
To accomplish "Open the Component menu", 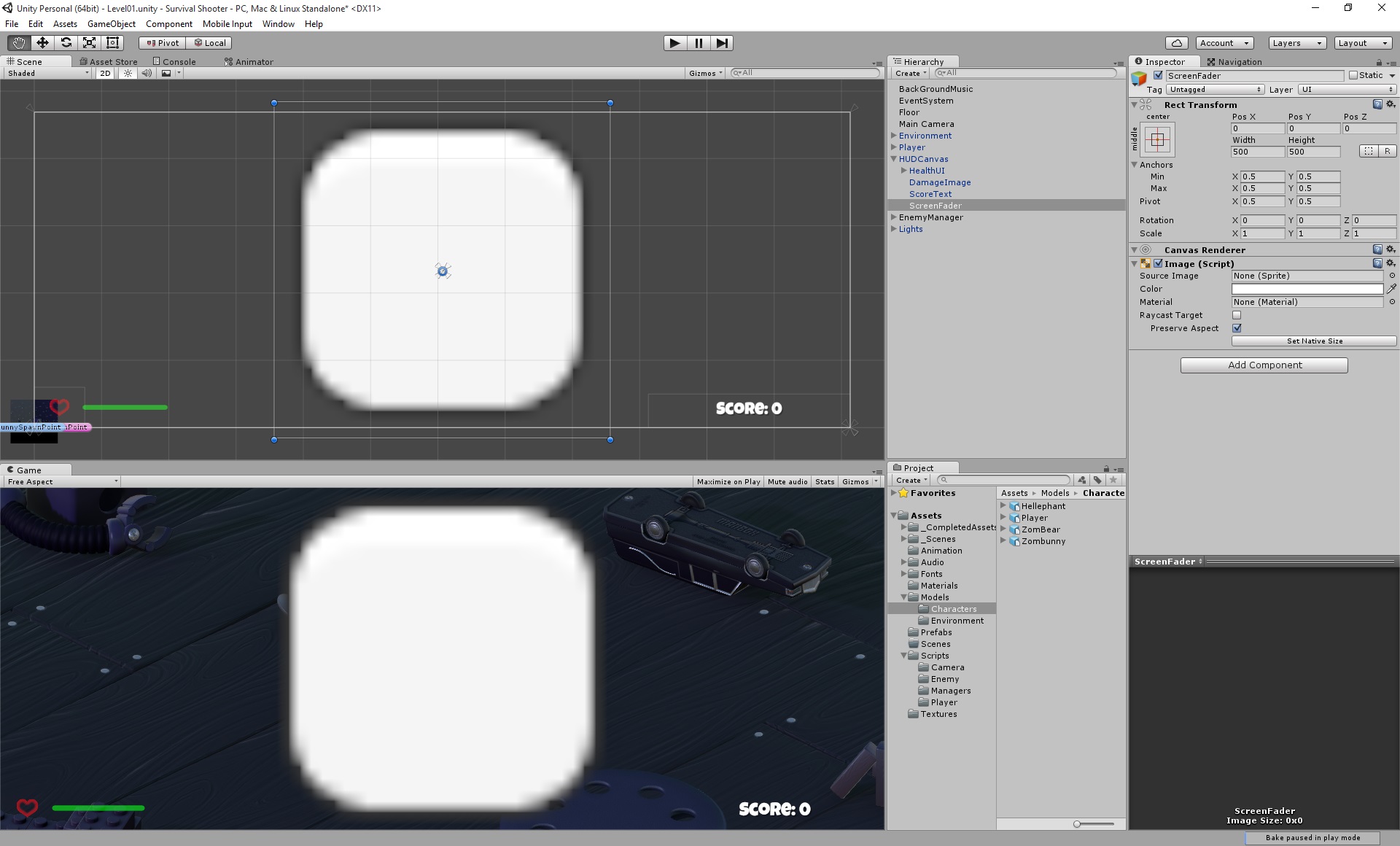I will [x=169, y=23].
